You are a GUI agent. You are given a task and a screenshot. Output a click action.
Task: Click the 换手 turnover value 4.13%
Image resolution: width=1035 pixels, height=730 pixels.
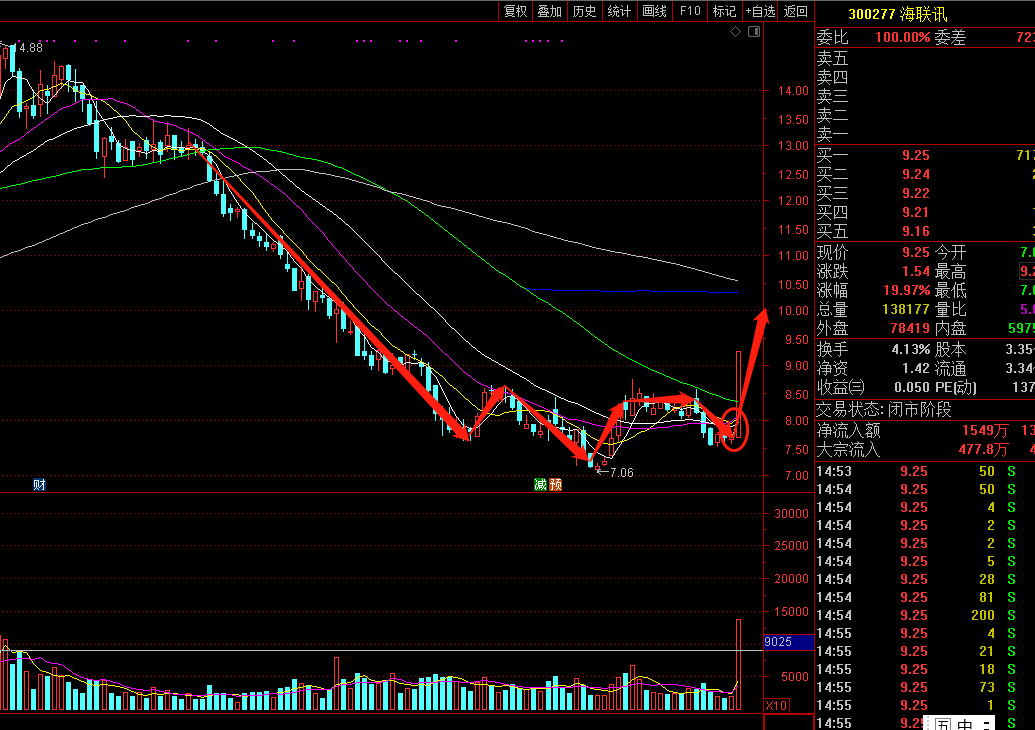point(911,350)
